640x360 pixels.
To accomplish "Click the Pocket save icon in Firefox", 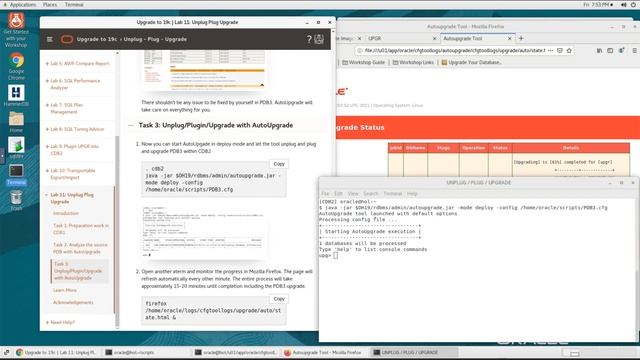I will [x=560, y=51].
